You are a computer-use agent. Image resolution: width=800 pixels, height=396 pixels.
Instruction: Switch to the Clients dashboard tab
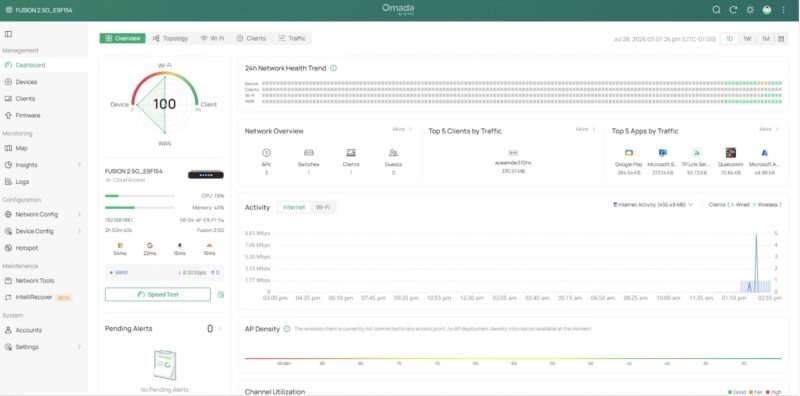(251, 38)
